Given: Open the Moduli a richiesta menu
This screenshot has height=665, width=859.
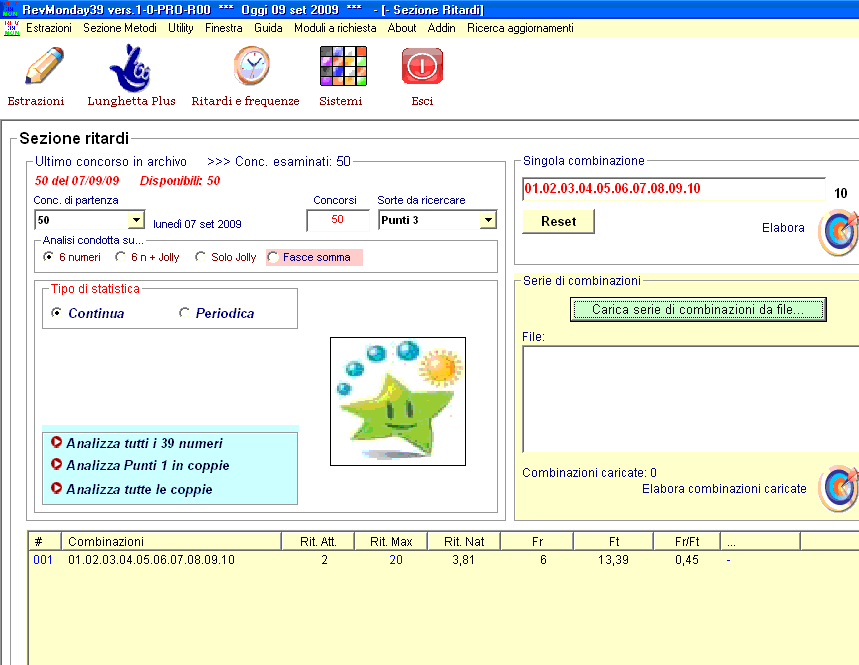Looking at the screenshot, I should 335,28.
